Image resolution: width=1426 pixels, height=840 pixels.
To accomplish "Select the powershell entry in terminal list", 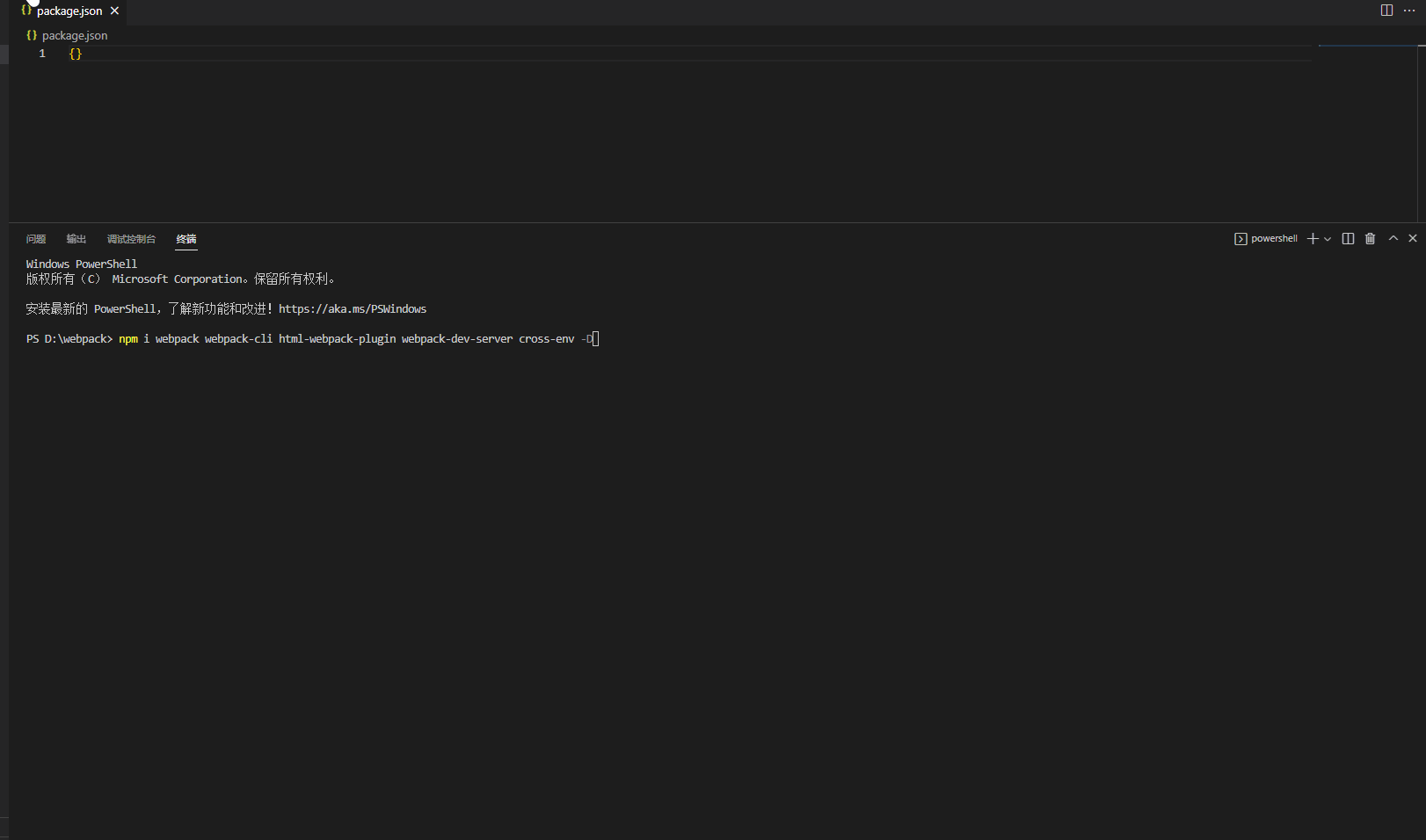I will 1273,238.
